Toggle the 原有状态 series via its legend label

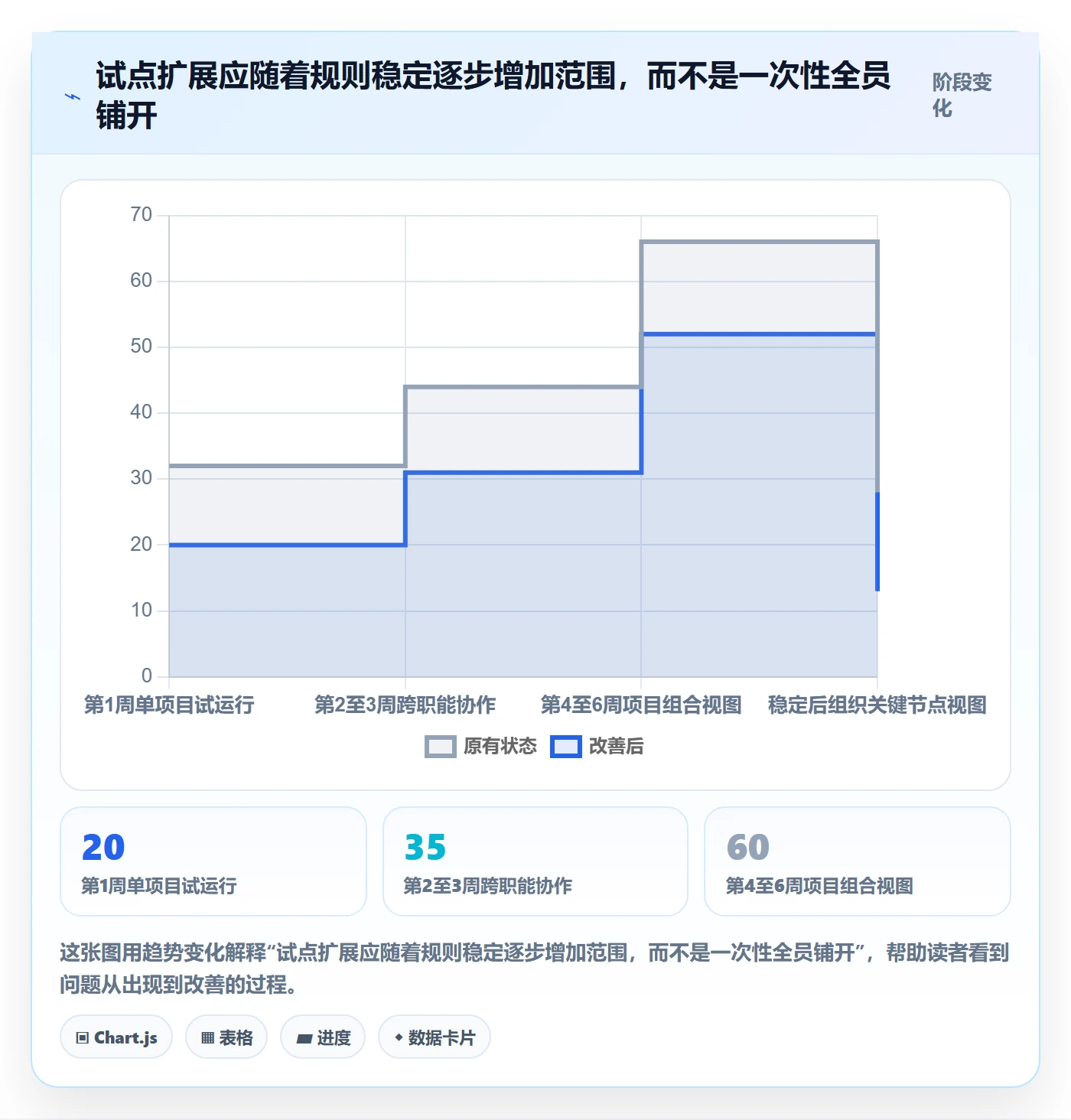(x=500, y=747)
